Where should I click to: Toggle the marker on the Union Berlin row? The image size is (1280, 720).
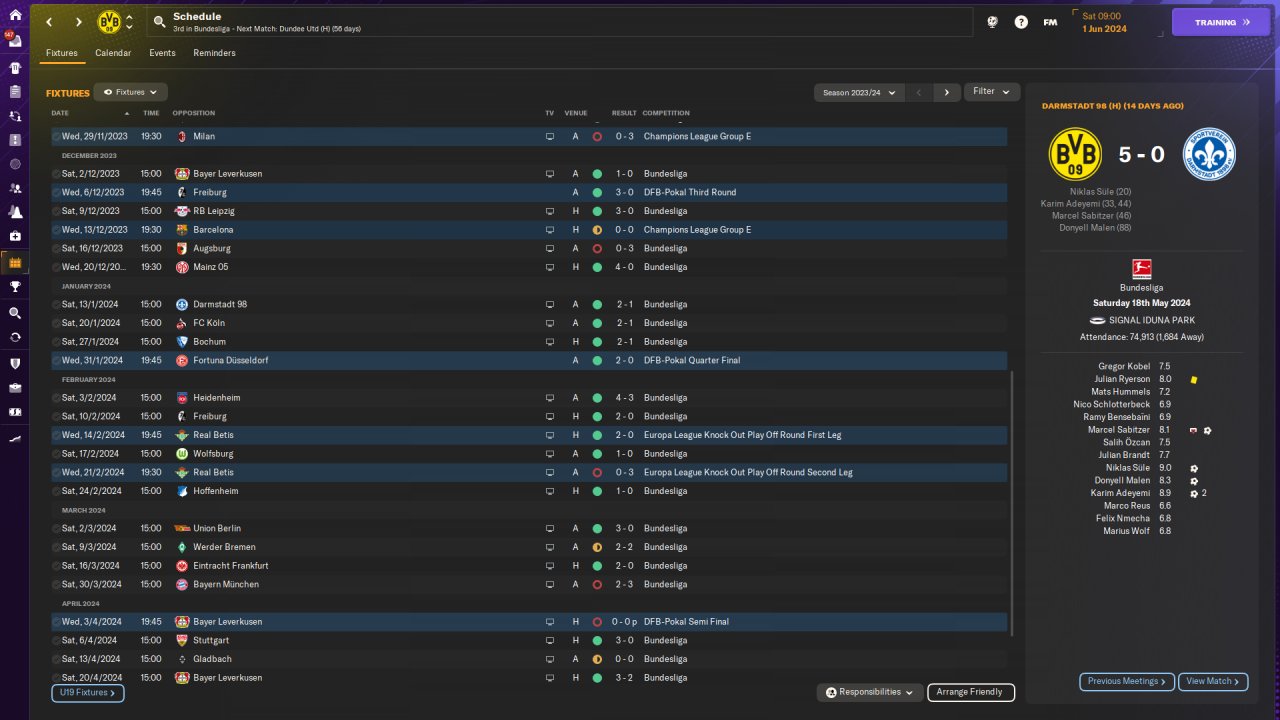[x=56, y=528]
